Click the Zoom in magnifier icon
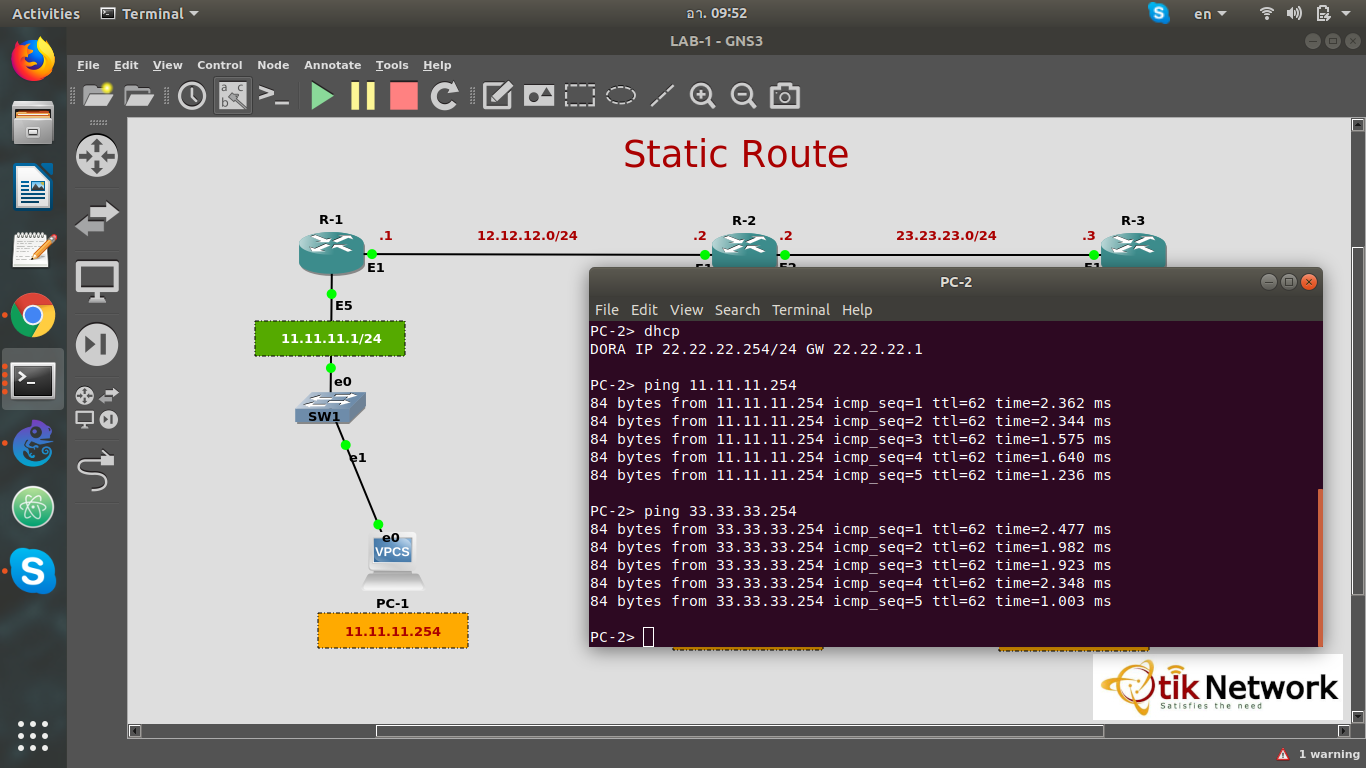This screenshot has height=768, width=1366. pyautogui.click(x=703, y=96)
